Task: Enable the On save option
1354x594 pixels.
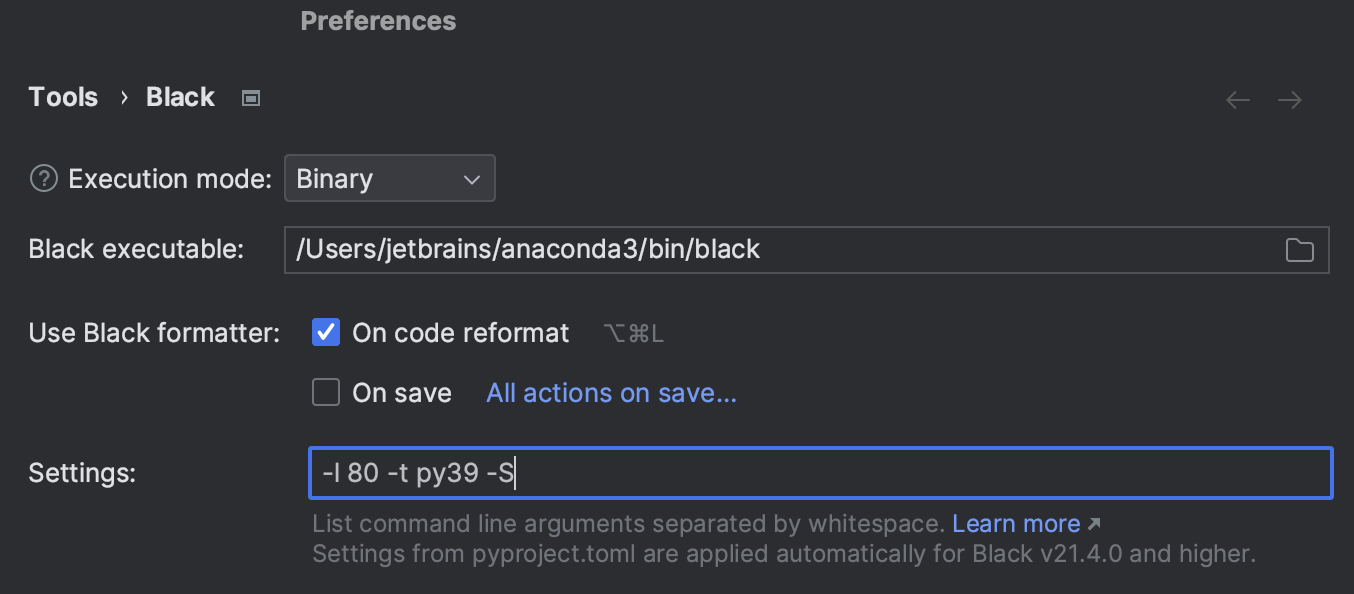Action: pyautogui.click(x=325, y=392)
